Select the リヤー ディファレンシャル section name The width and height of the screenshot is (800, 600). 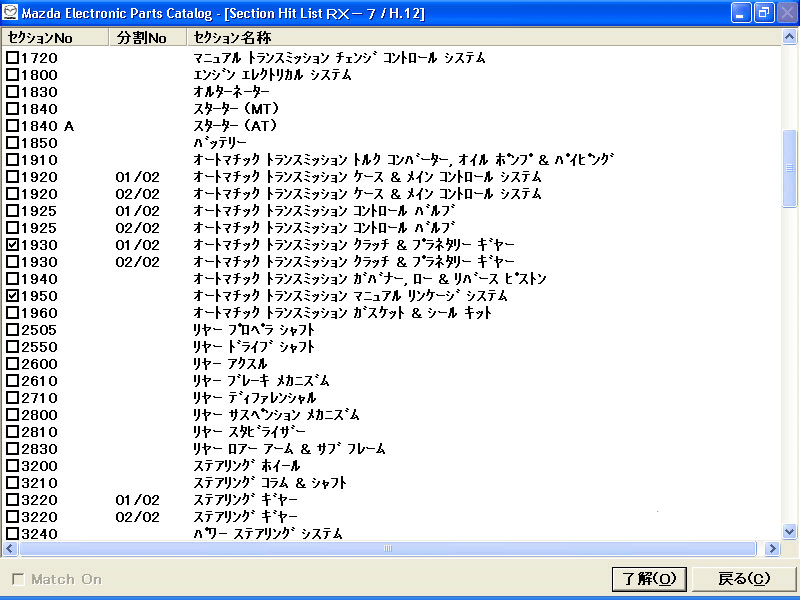(x=255, y=398)
